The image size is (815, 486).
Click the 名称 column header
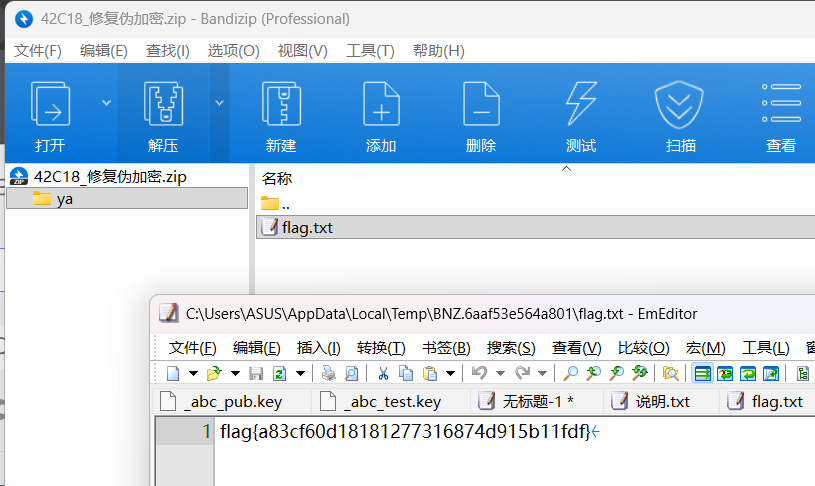(x=277, y=179)
